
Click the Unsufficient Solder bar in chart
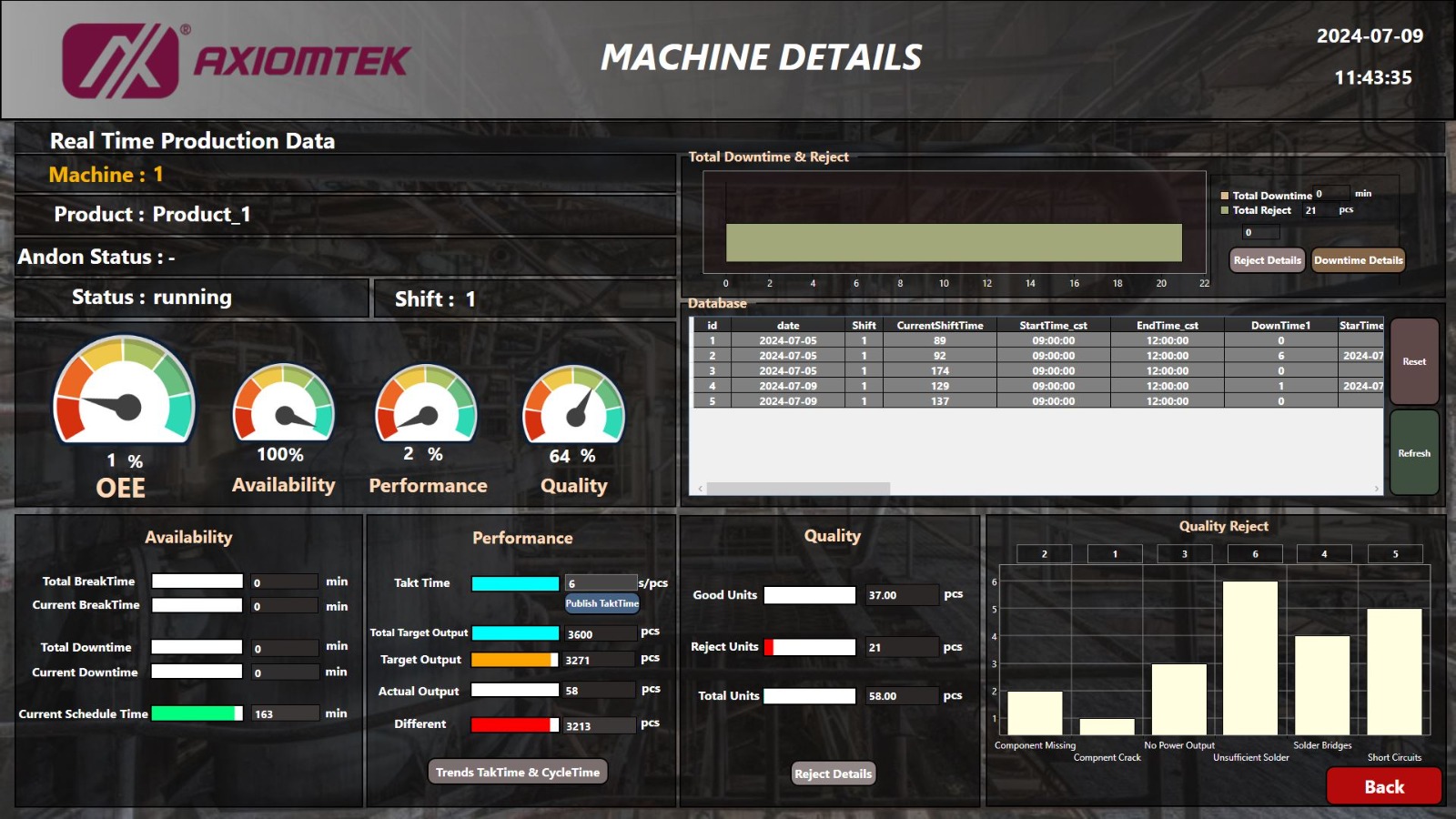tap(1250, 658)
